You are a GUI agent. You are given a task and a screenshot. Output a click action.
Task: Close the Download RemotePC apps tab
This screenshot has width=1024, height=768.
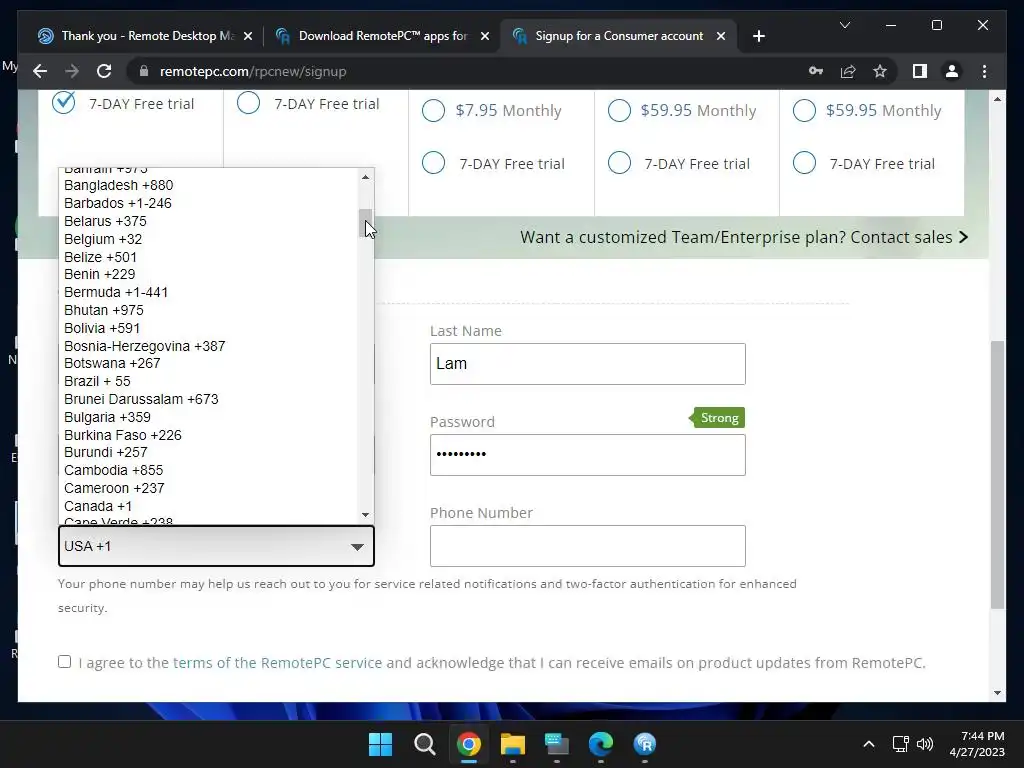(485, 36)
